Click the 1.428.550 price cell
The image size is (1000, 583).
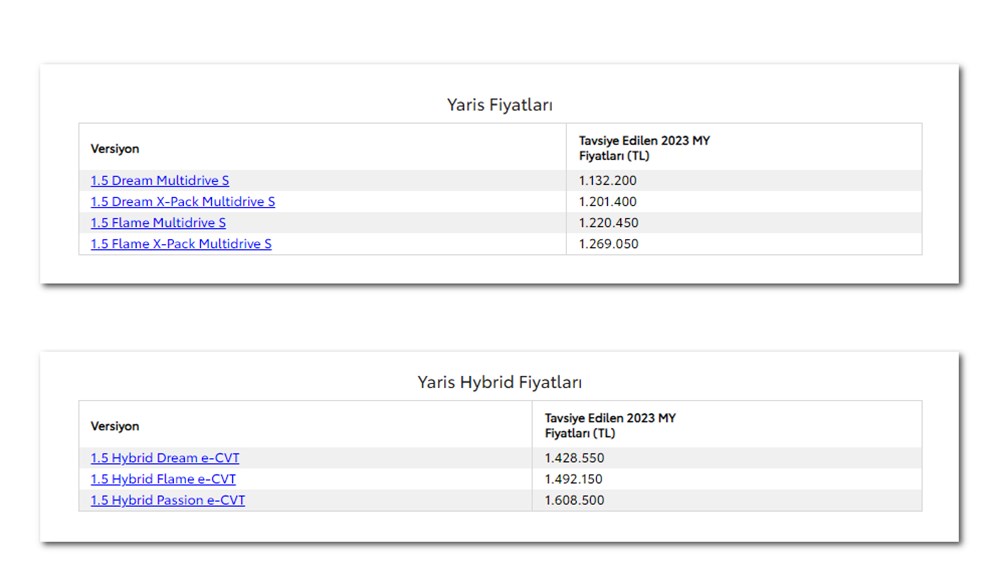pos(577,457)
